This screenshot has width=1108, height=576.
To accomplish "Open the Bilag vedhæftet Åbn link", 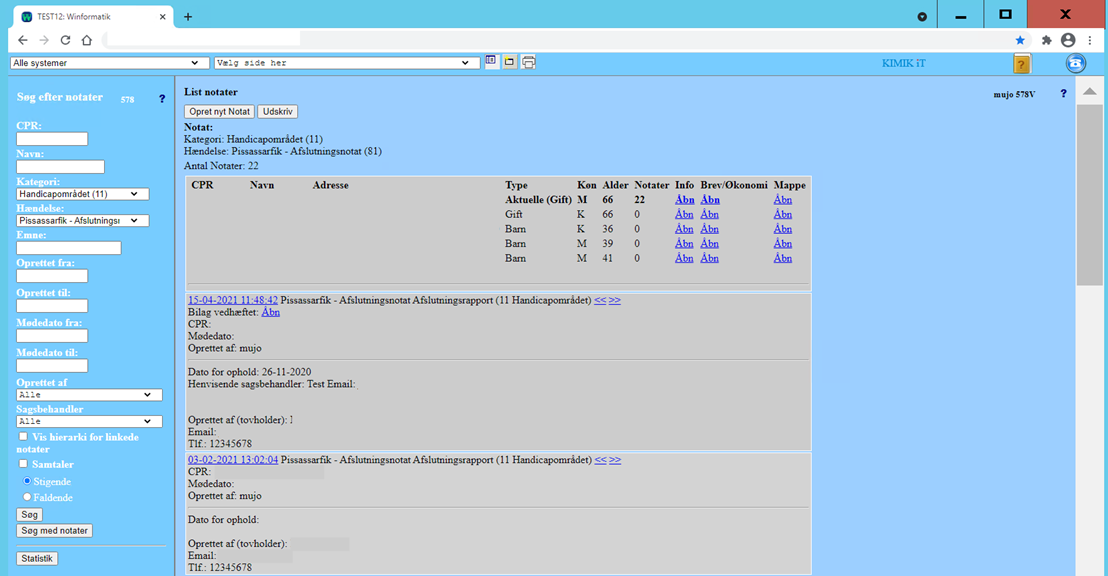I will pos(271,312).
